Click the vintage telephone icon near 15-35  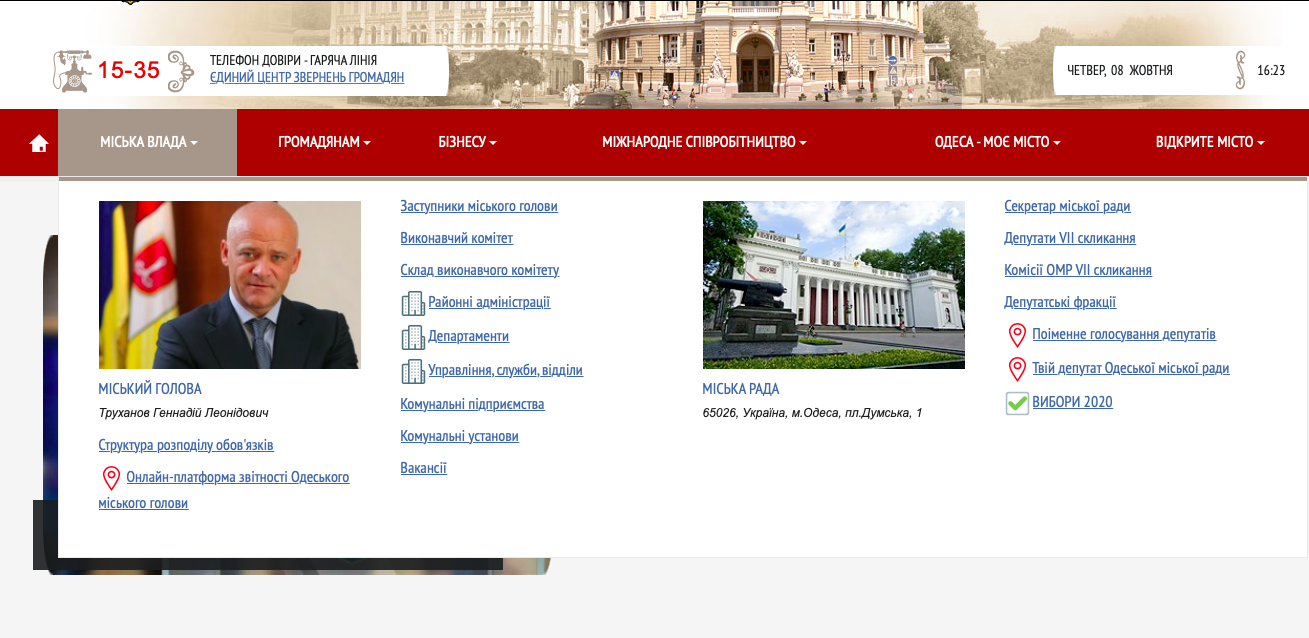pyautogui.click(x=72, y=70)
